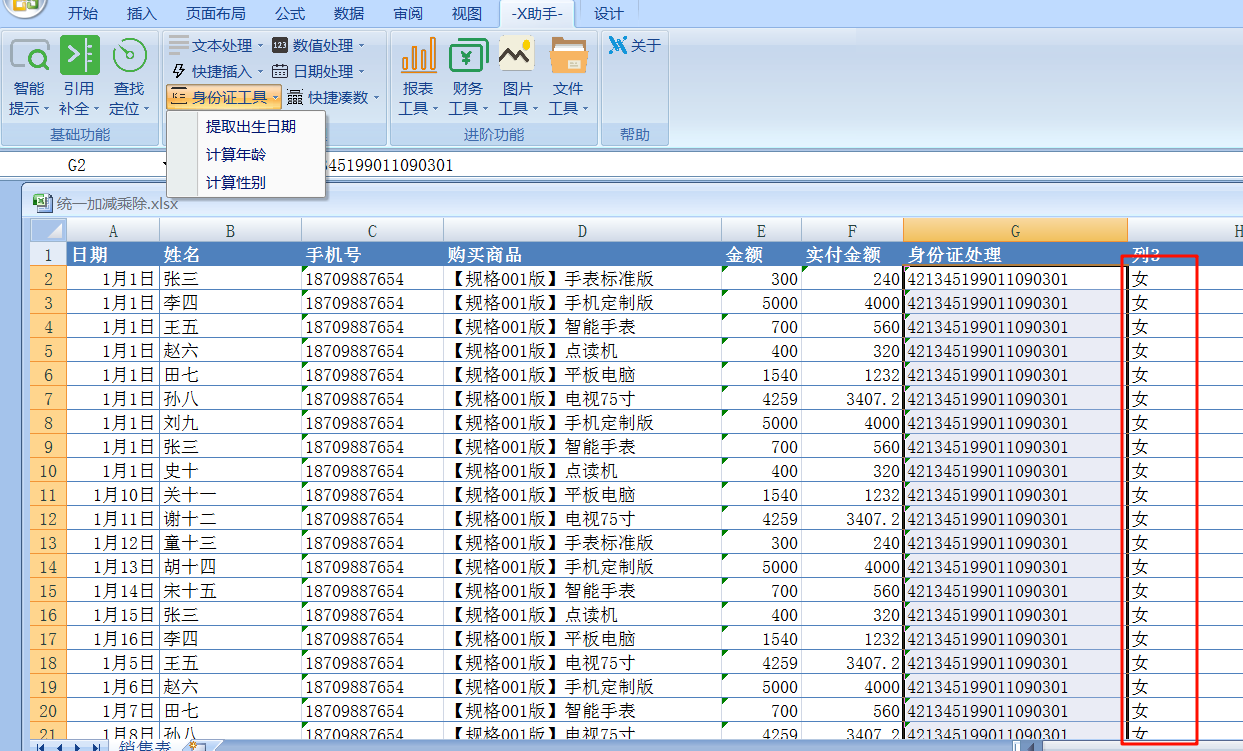
Task: Open the 日期处理 calendar icon
Action: pyautogui.click(x=280, y=71)
